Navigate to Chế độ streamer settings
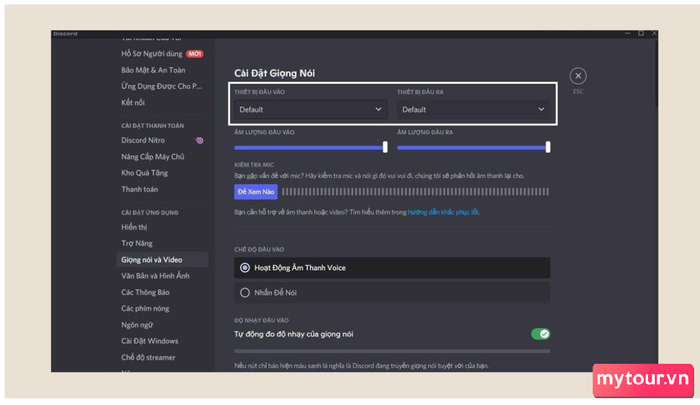The height and width of the screenshot is (405, 700). coord(150,357)
